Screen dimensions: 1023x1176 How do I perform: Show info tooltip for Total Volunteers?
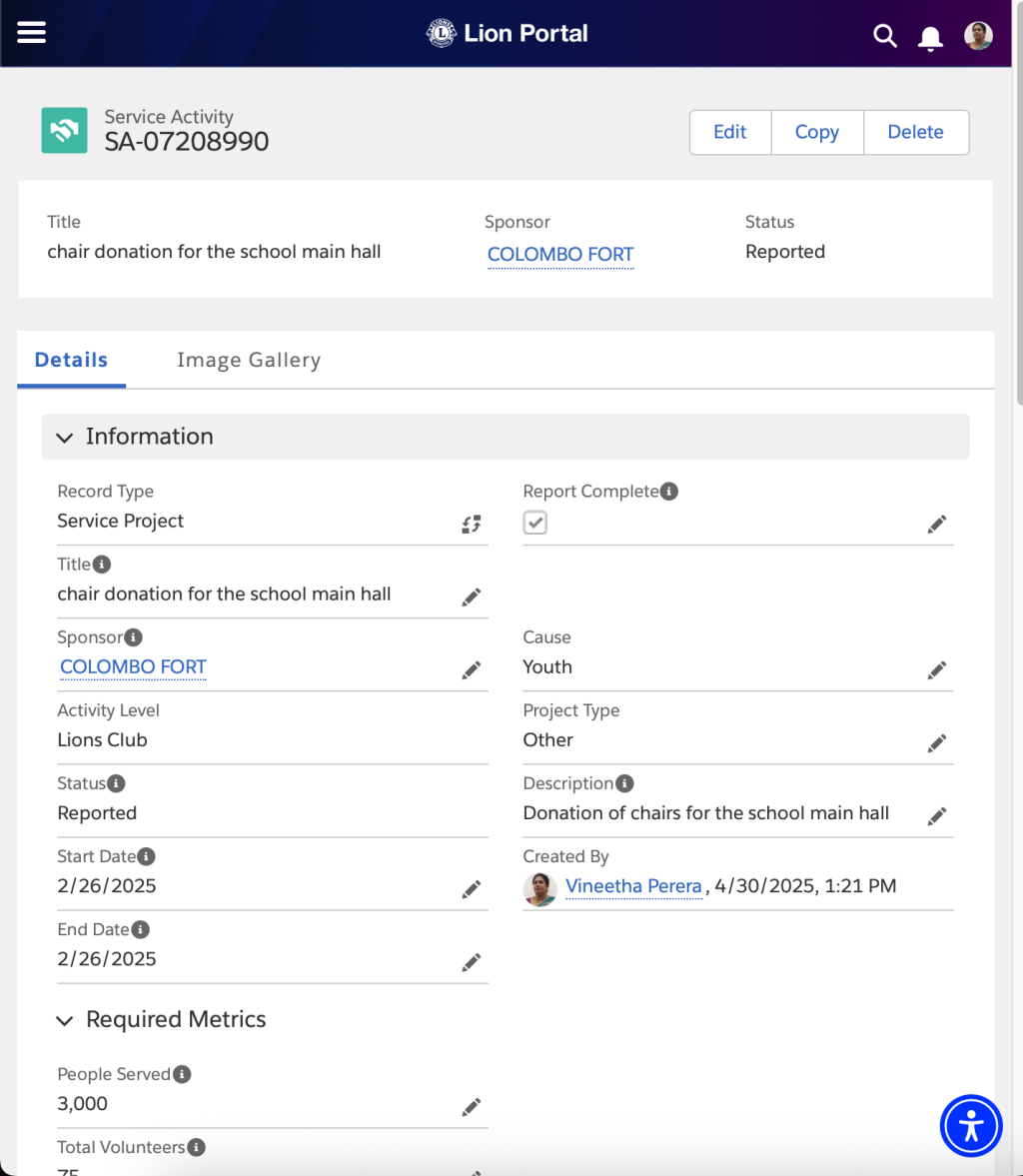(197, 1147)
